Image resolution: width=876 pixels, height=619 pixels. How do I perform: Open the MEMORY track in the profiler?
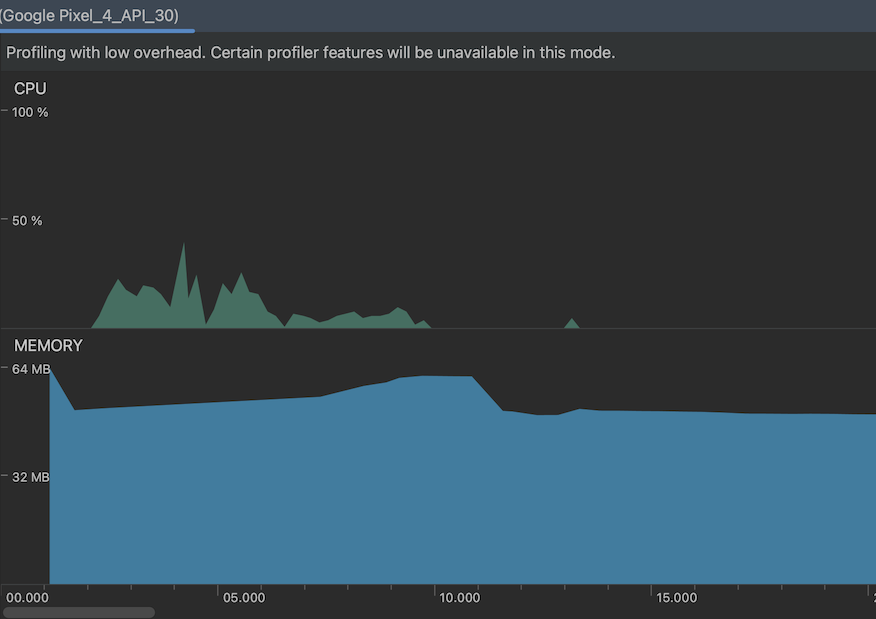click(48, 345)
